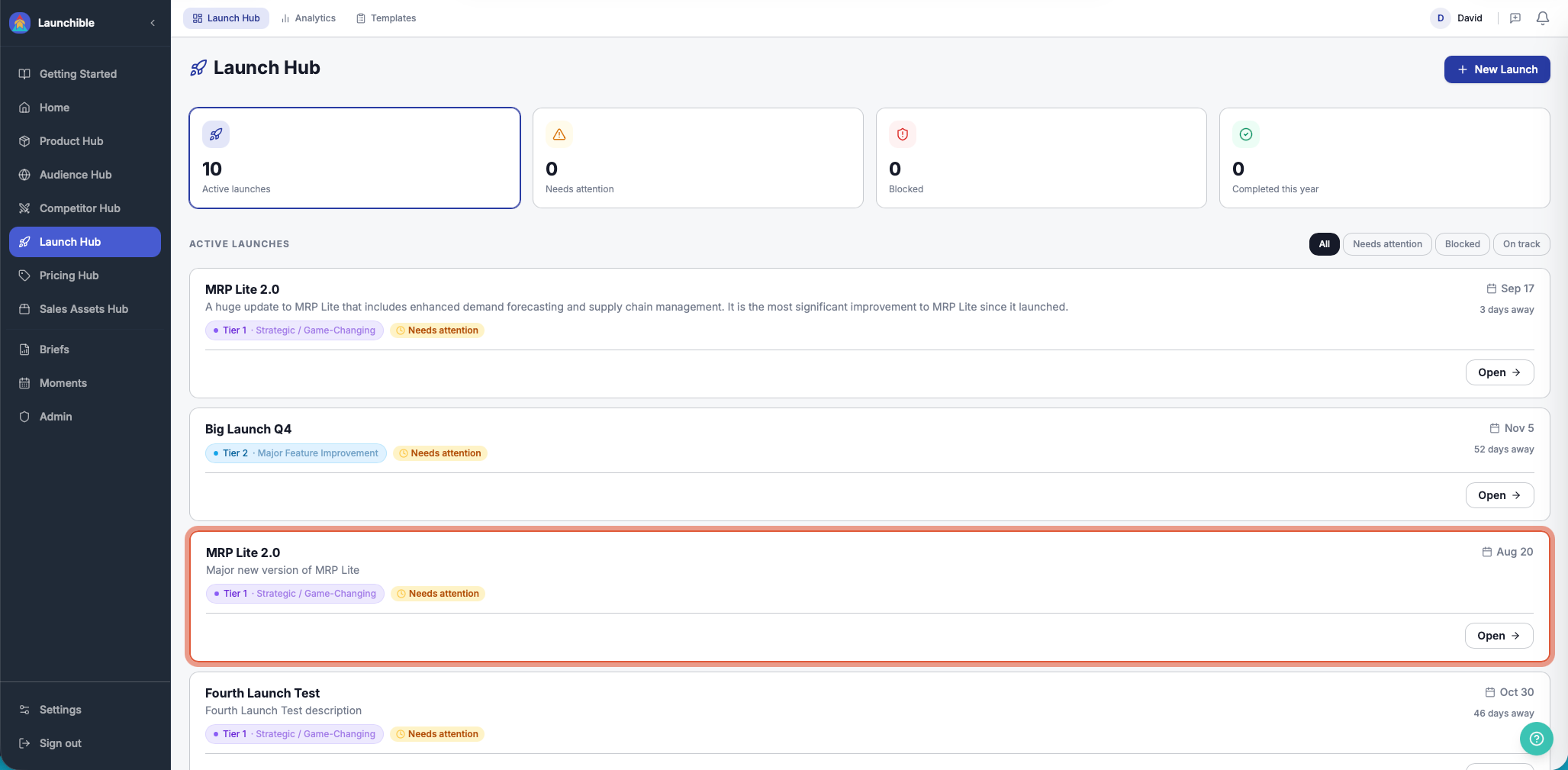
Task: Click the feedback message icon beside David
Action: tap(1515, 18)
